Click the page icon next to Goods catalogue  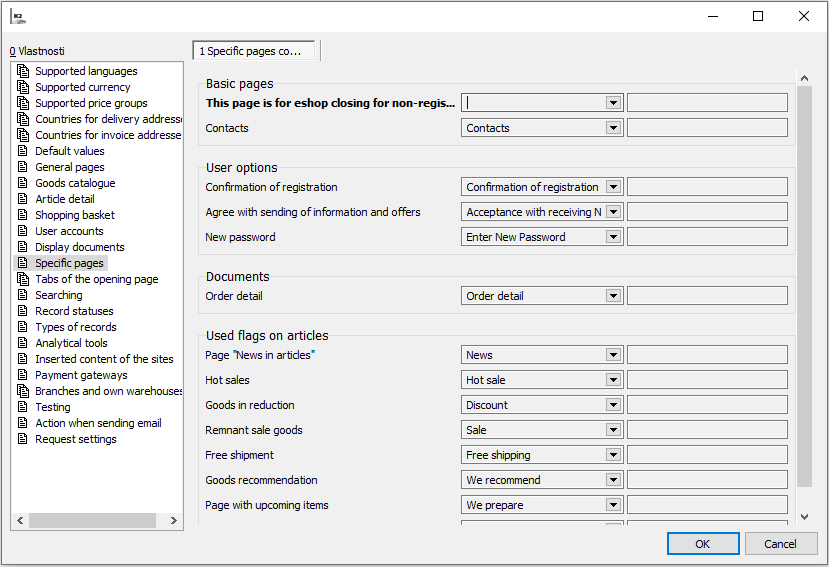pos(22,183)
